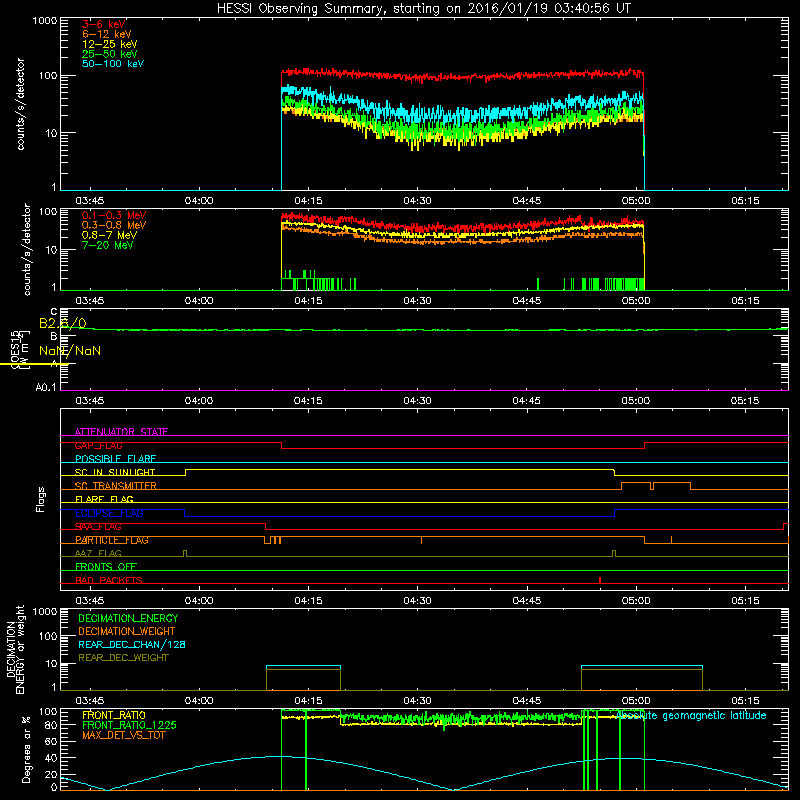The image size is (800, 800).
Task: Select the 3-6 keV legend label
Action: [104, 24]
